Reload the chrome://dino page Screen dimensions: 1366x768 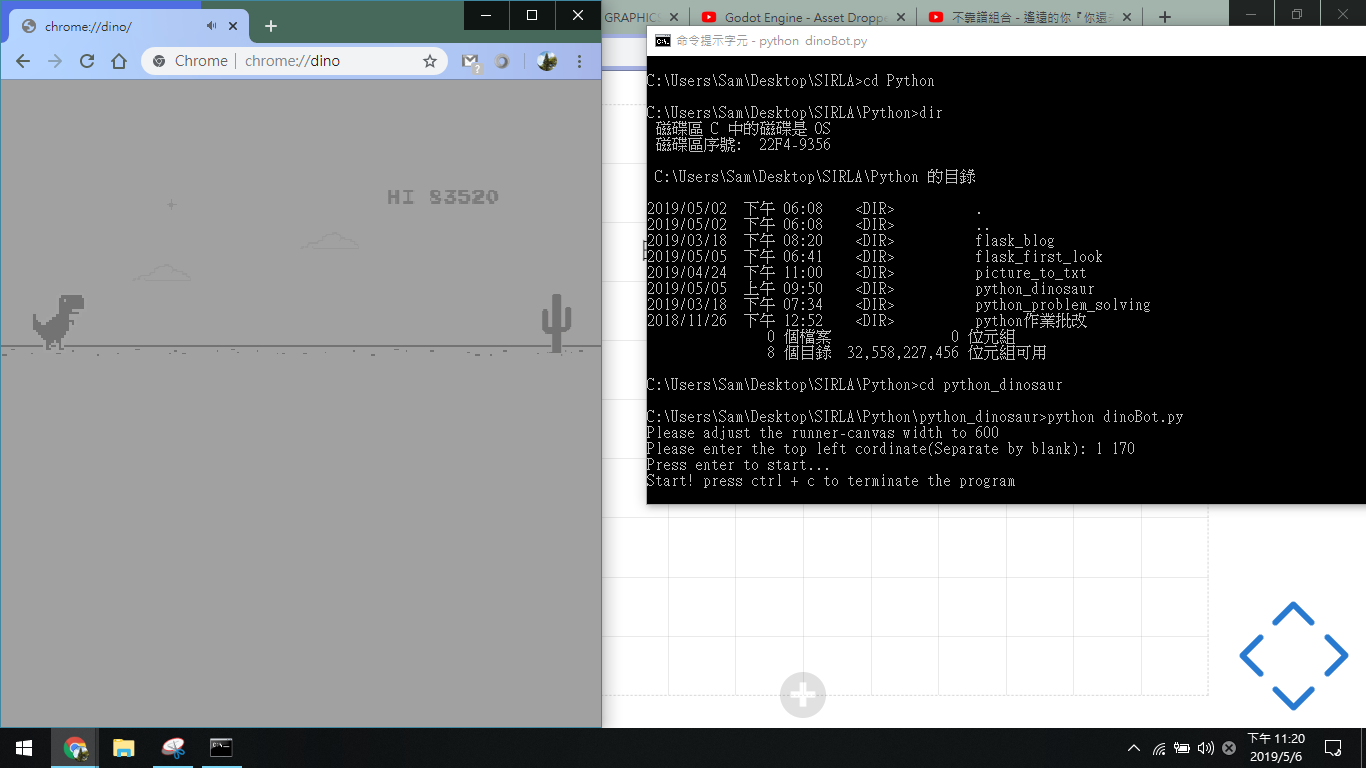pyautogui.click(x=87, y=61)
